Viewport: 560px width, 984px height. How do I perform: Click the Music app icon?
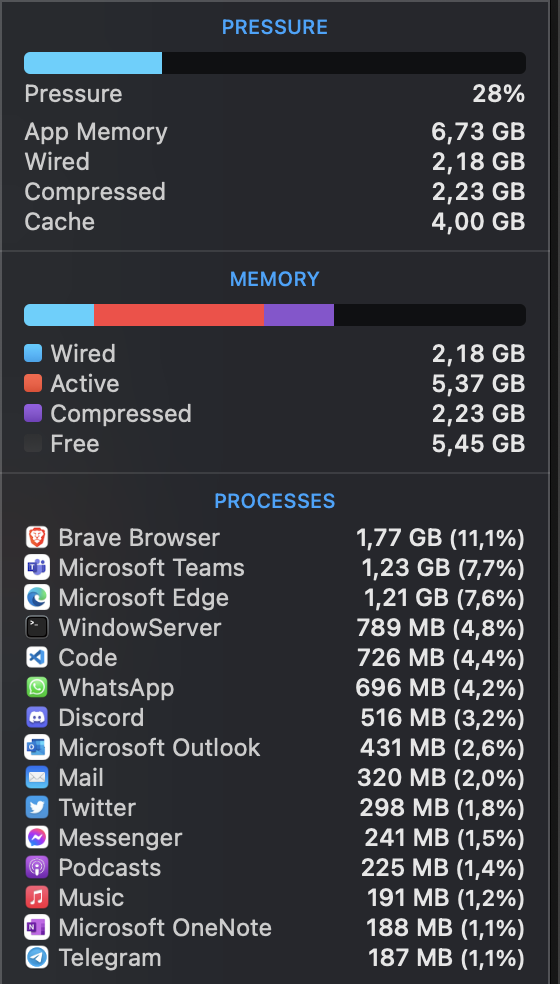point(37,898)
